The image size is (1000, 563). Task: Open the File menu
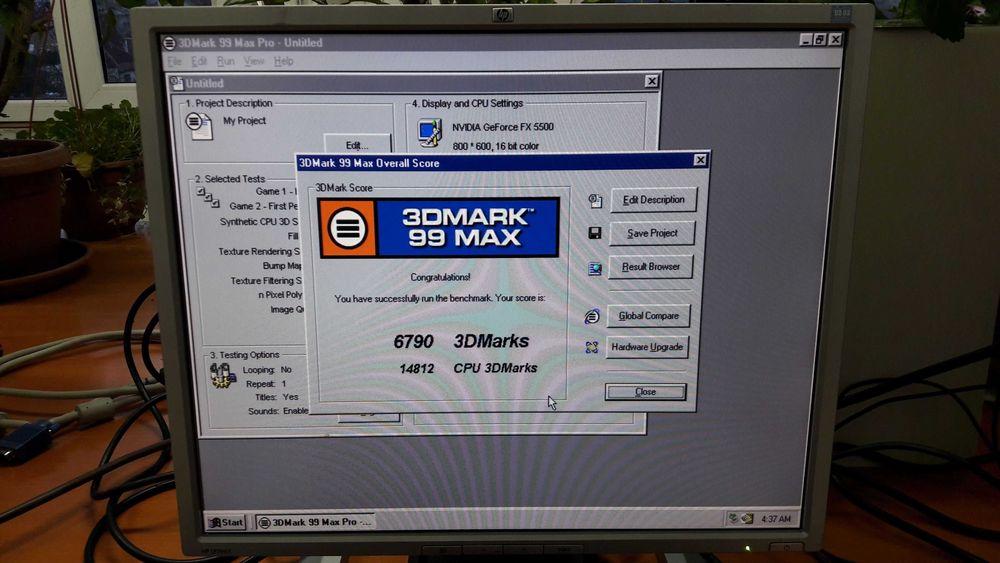pyautogui.click(x=175, y=61)
